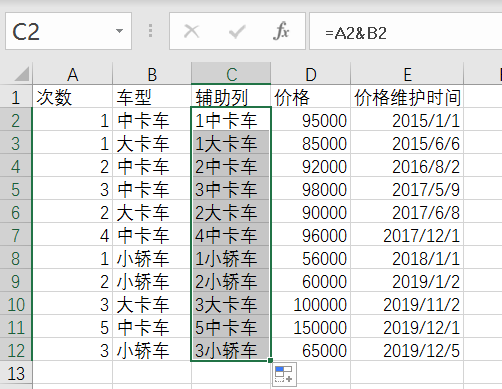
Task: Select row 1 header
Action: tap(16, 96)
